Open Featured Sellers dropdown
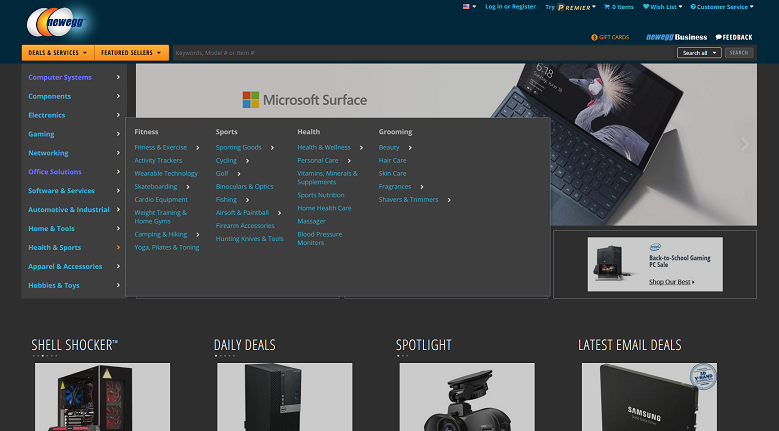This screenshot has height=431, width=779. point(131,53)
